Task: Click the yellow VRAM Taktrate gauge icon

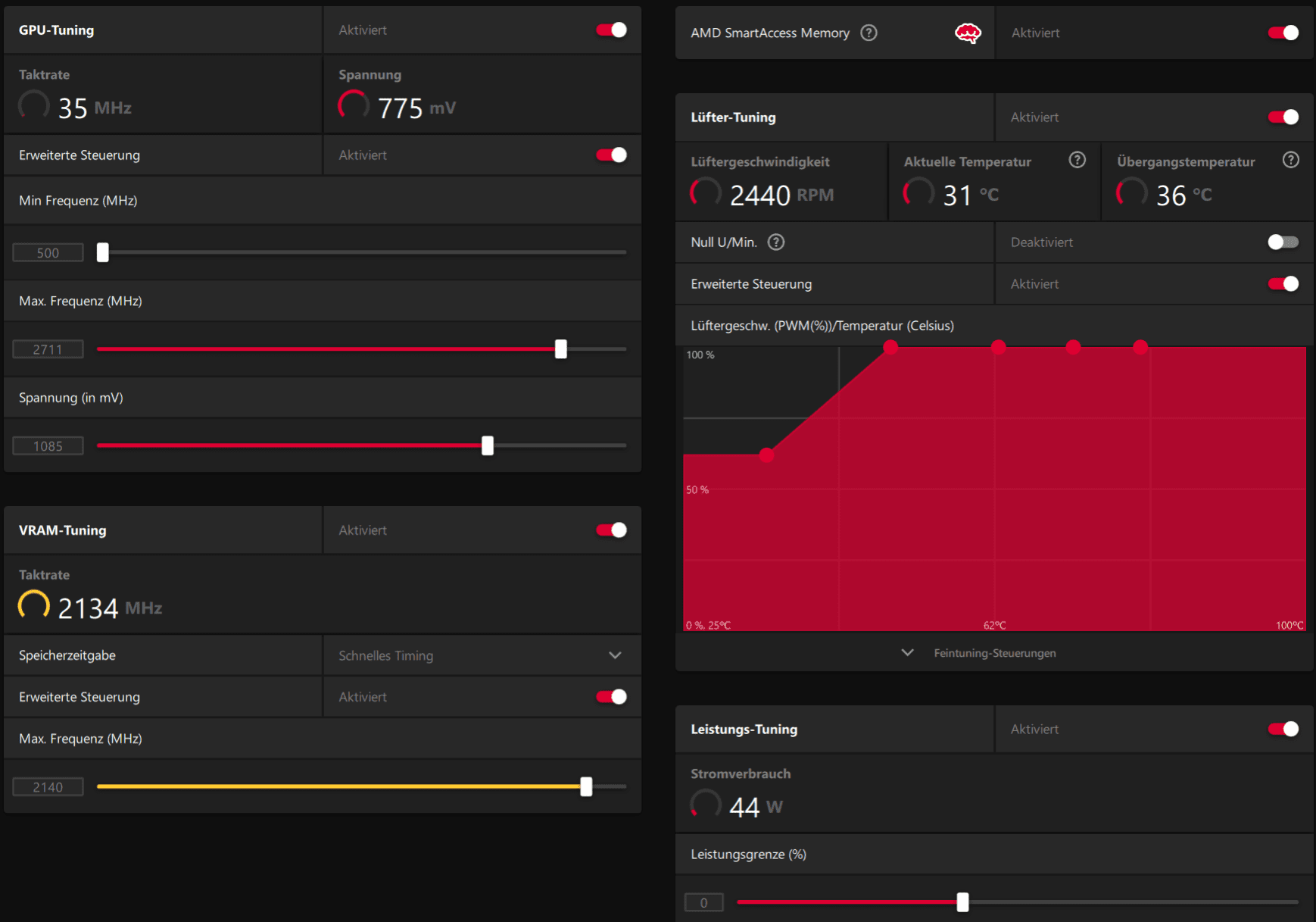Action: [x=34, y=606]
